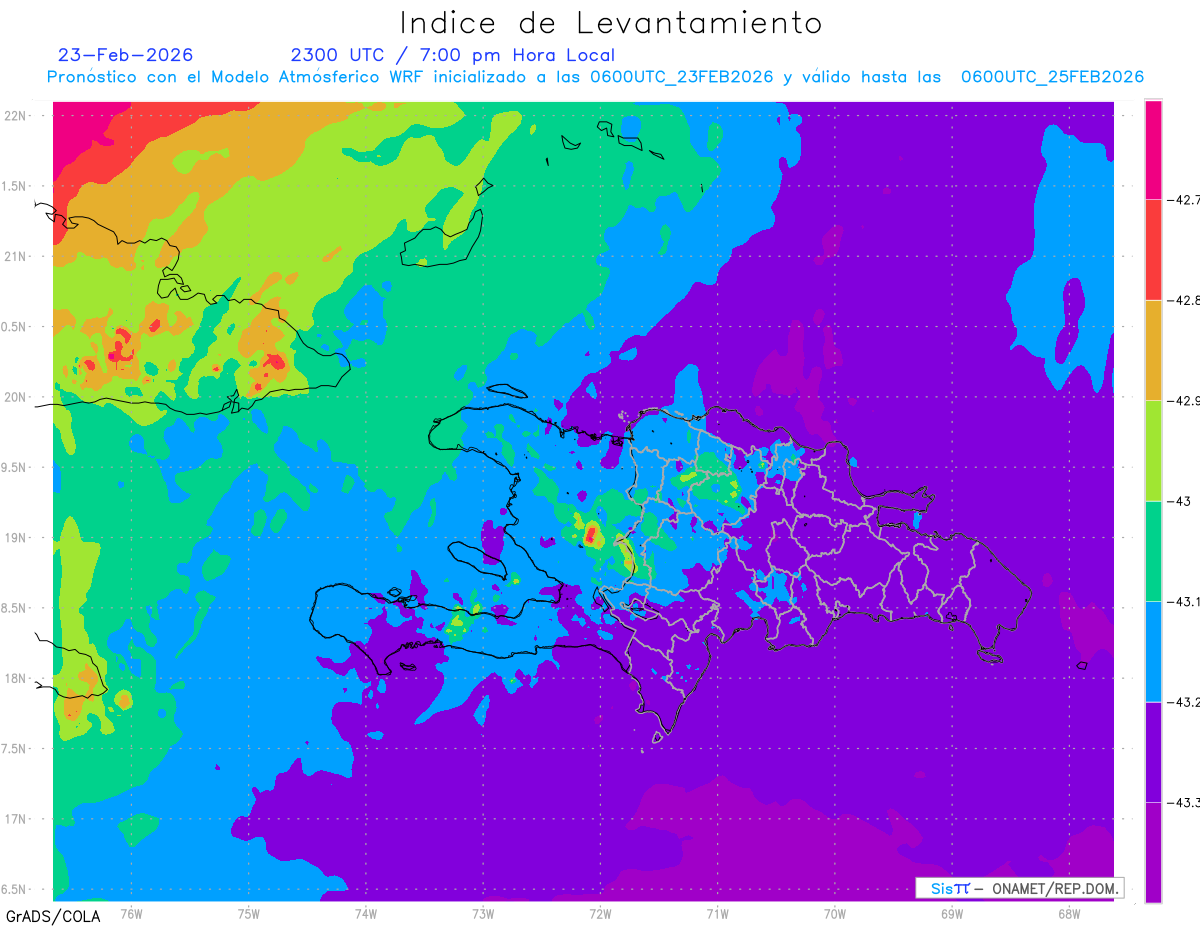Click the "73W" longitude label

[x=483, y=913]
